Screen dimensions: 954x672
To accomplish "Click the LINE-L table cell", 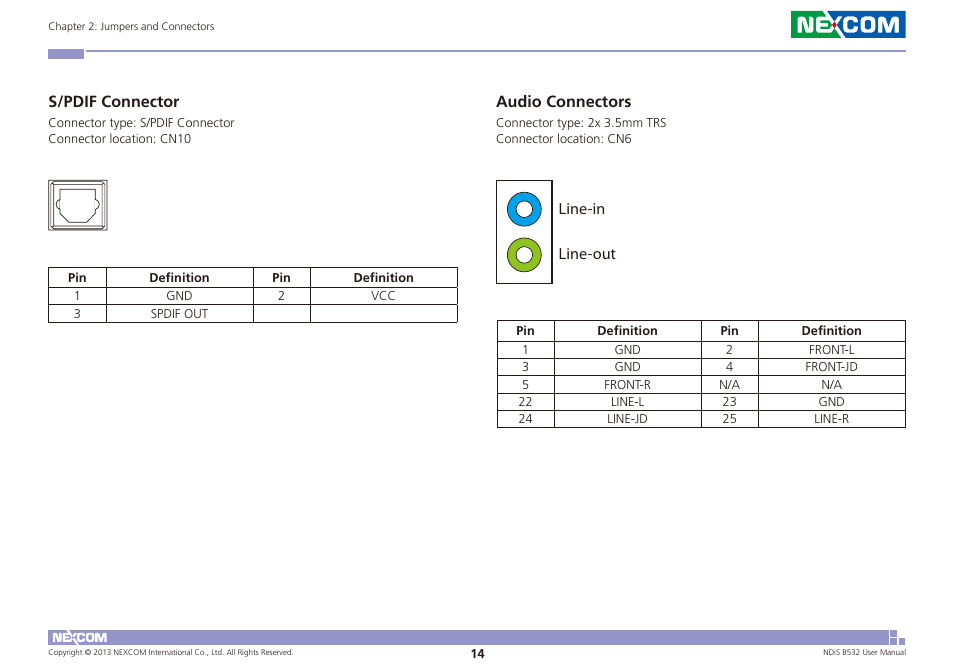I will (x=627, y=401).
